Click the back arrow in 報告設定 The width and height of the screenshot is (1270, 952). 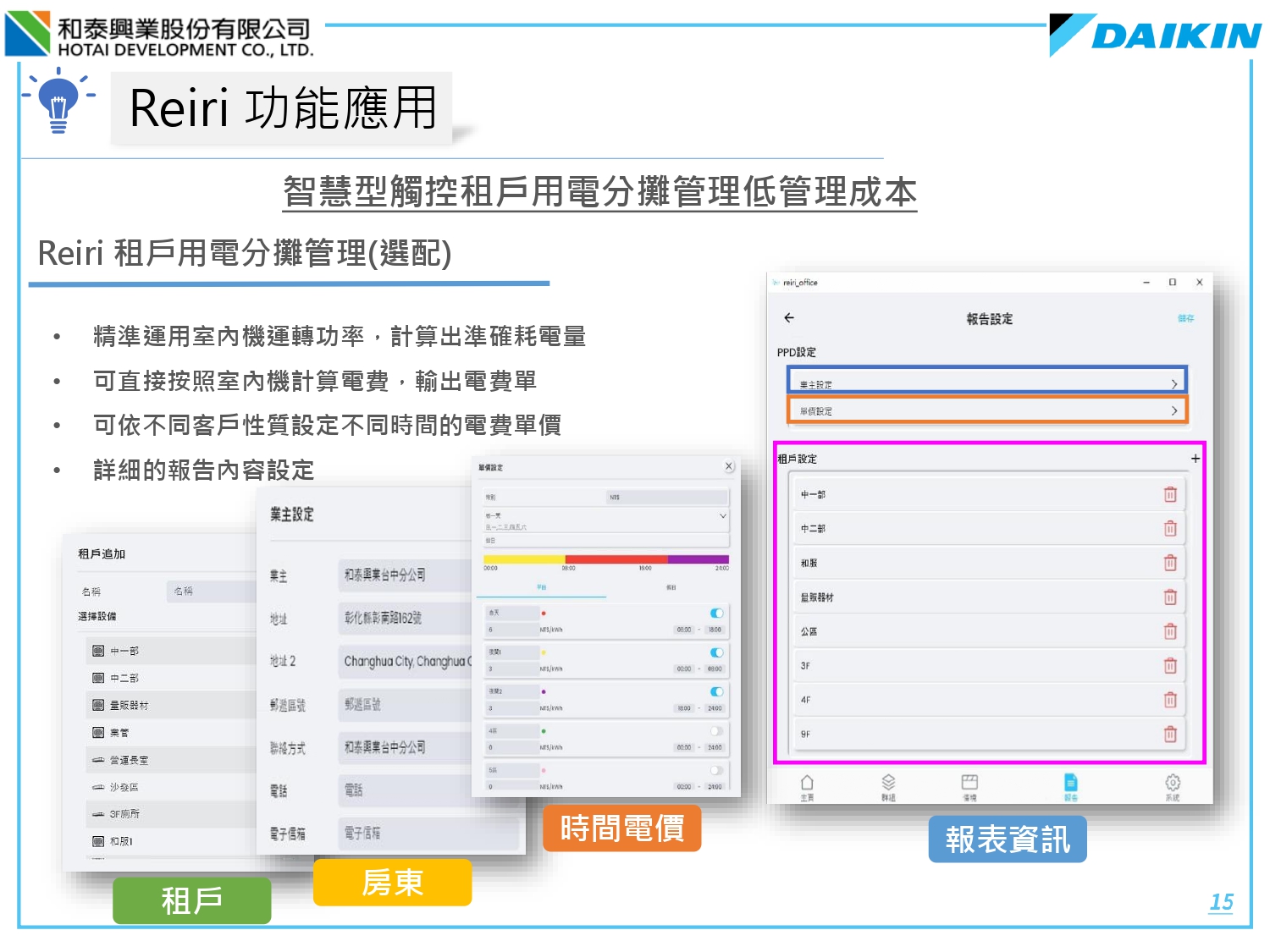point(789,318)
